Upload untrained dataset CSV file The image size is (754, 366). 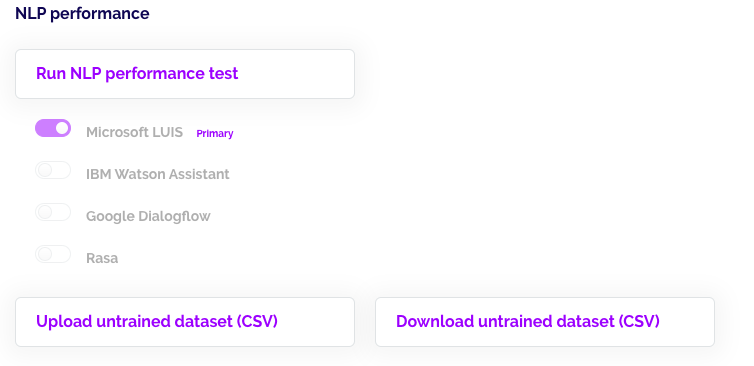[185, 322]
